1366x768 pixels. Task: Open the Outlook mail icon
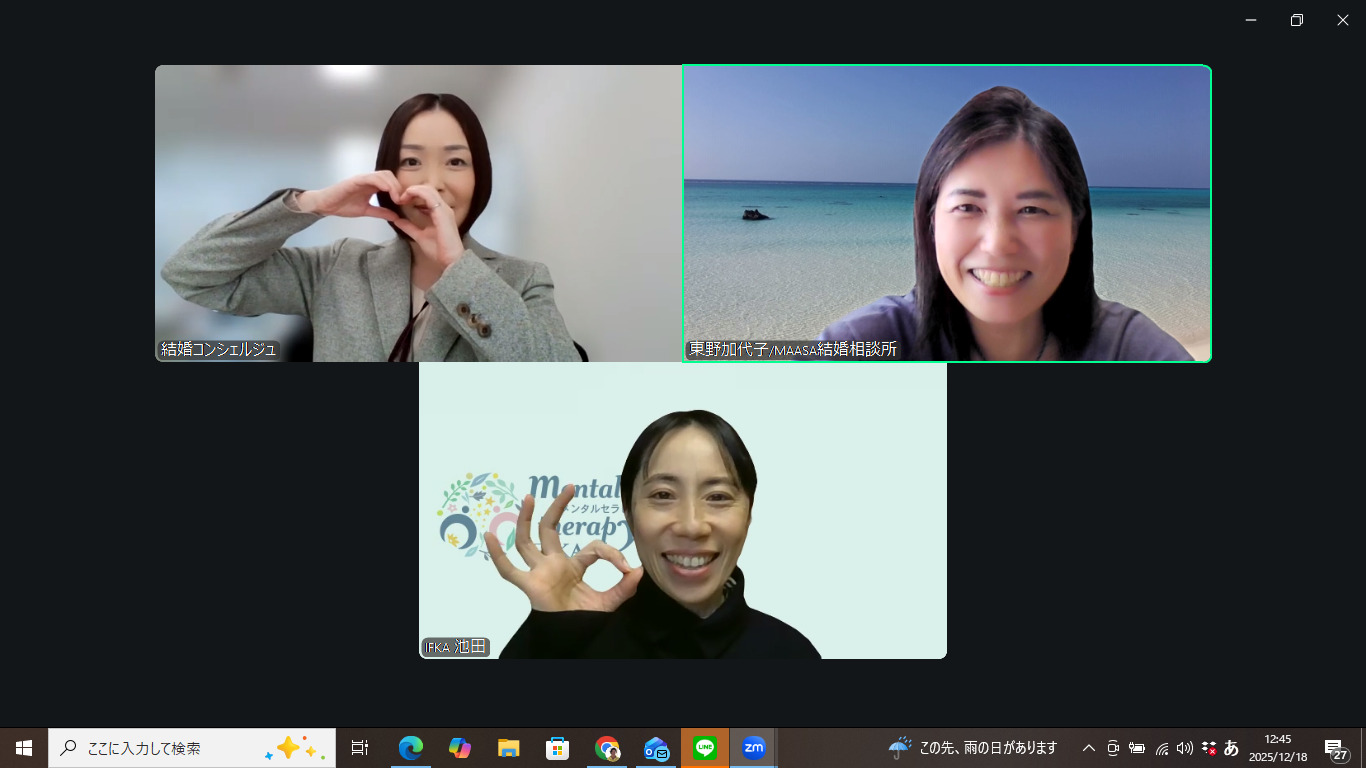656,748
